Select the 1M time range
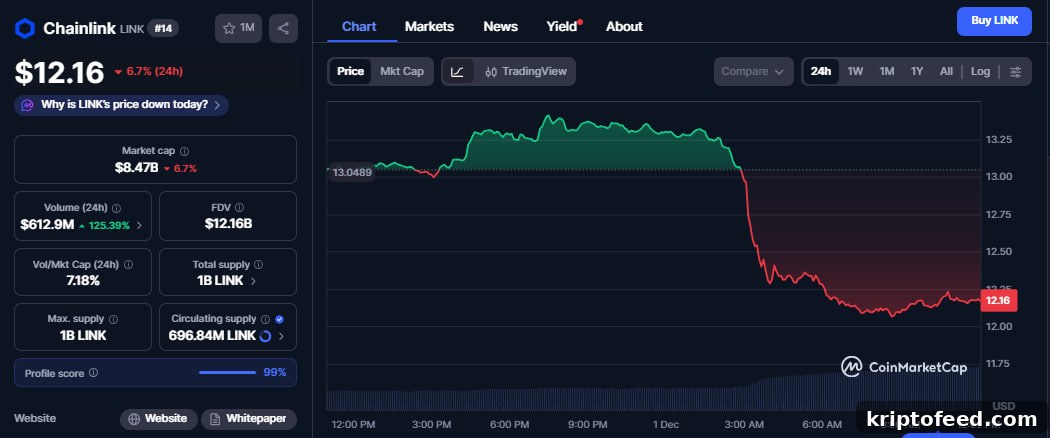 [887, 72]
